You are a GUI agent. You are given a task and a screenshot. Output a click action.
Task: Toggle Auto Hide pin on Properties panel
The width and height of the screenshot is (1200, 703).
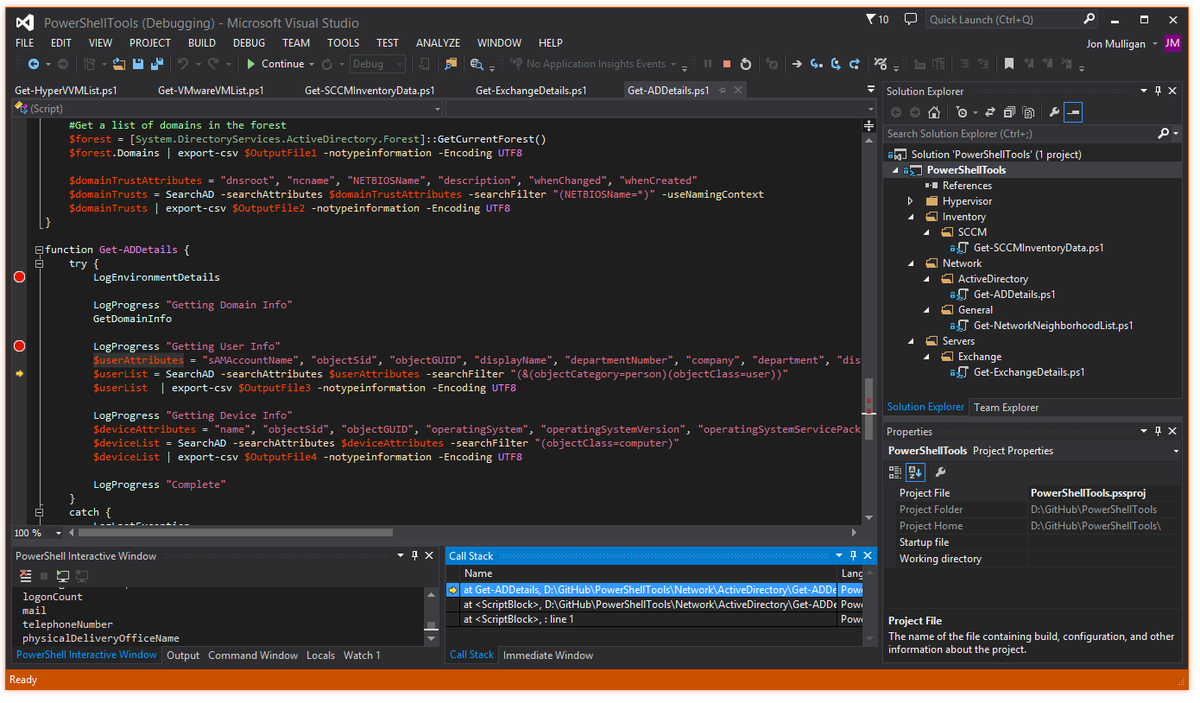click(1158, 431)
